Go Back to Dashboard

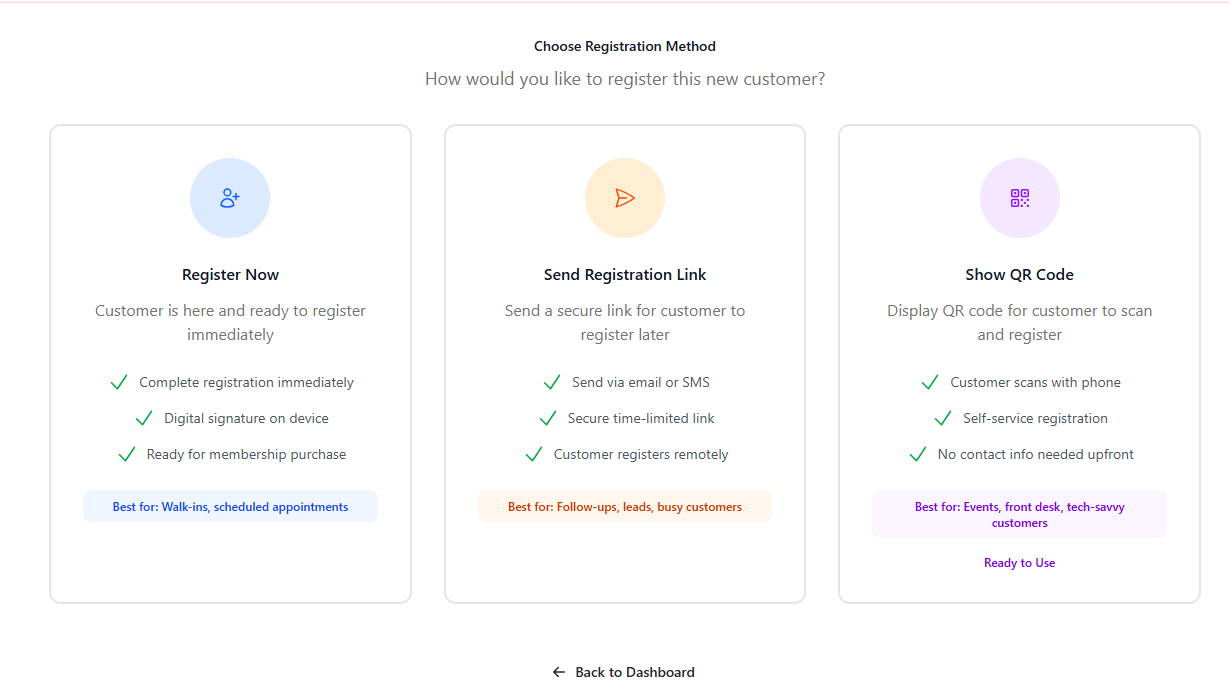coord(634,672)
